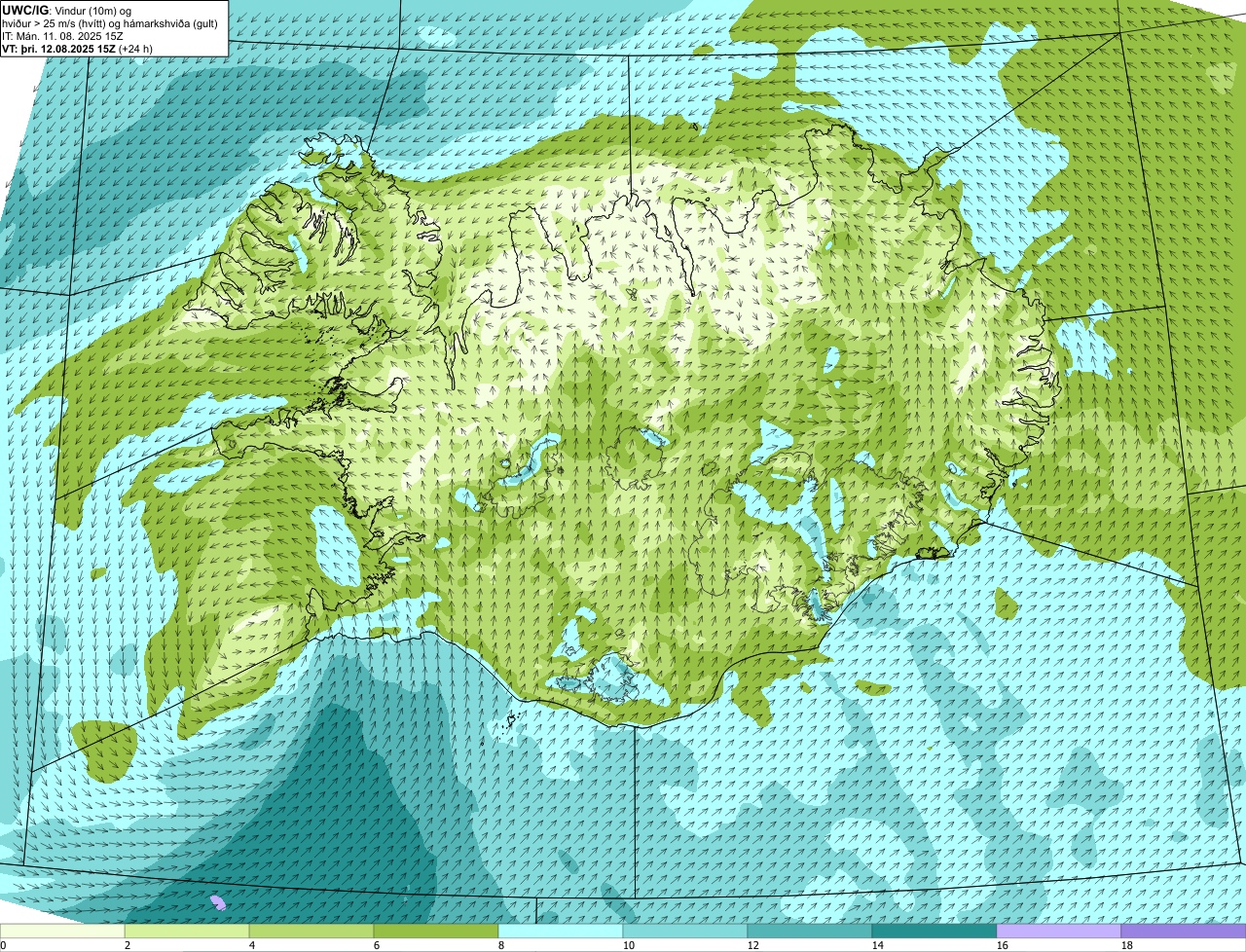The height and width of the screenshot is (952, 1246).
Task: Click the teal 12–14 m/s legend swatch
Action: coord(810,932)
